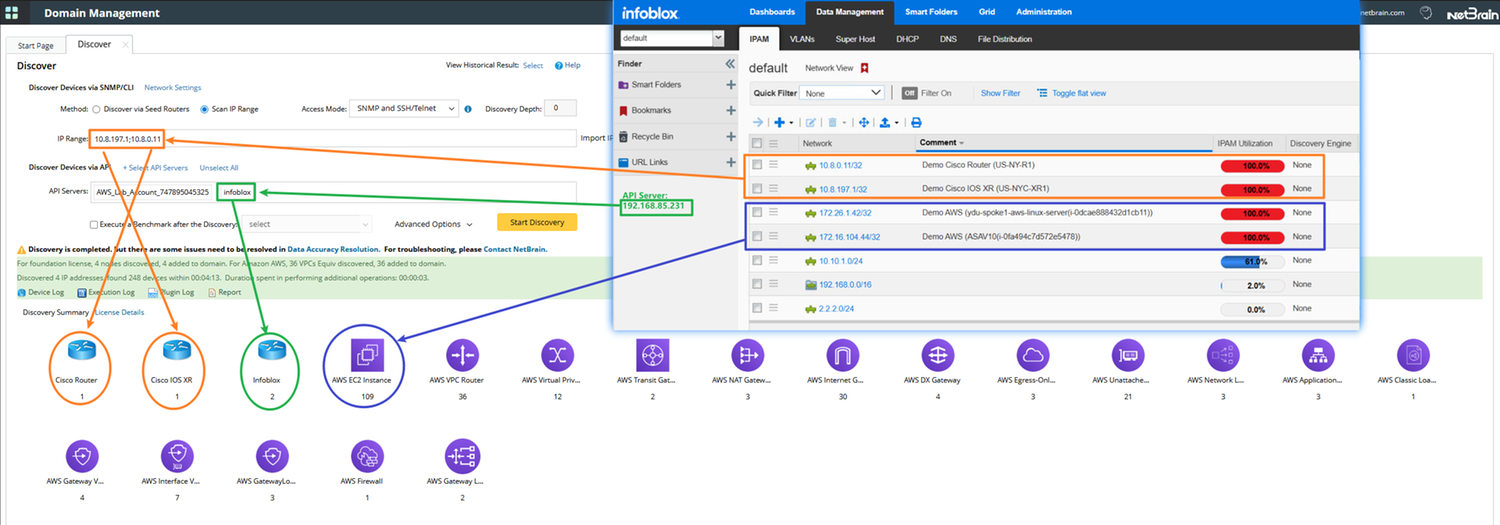Open the AWS Interface VPC endpoint icon
Image resolution: width=1500 pixels, height=525 pixels.
pos(177,456)
